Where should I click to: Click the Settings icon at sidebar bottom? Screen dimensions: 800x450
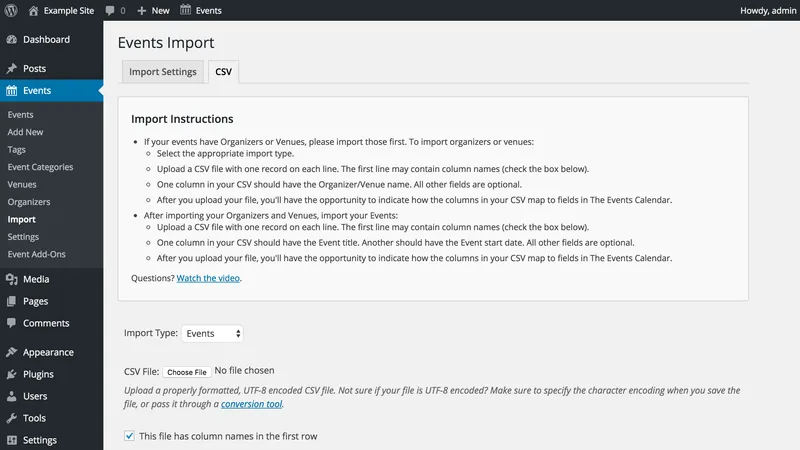[x=11, y=440]
